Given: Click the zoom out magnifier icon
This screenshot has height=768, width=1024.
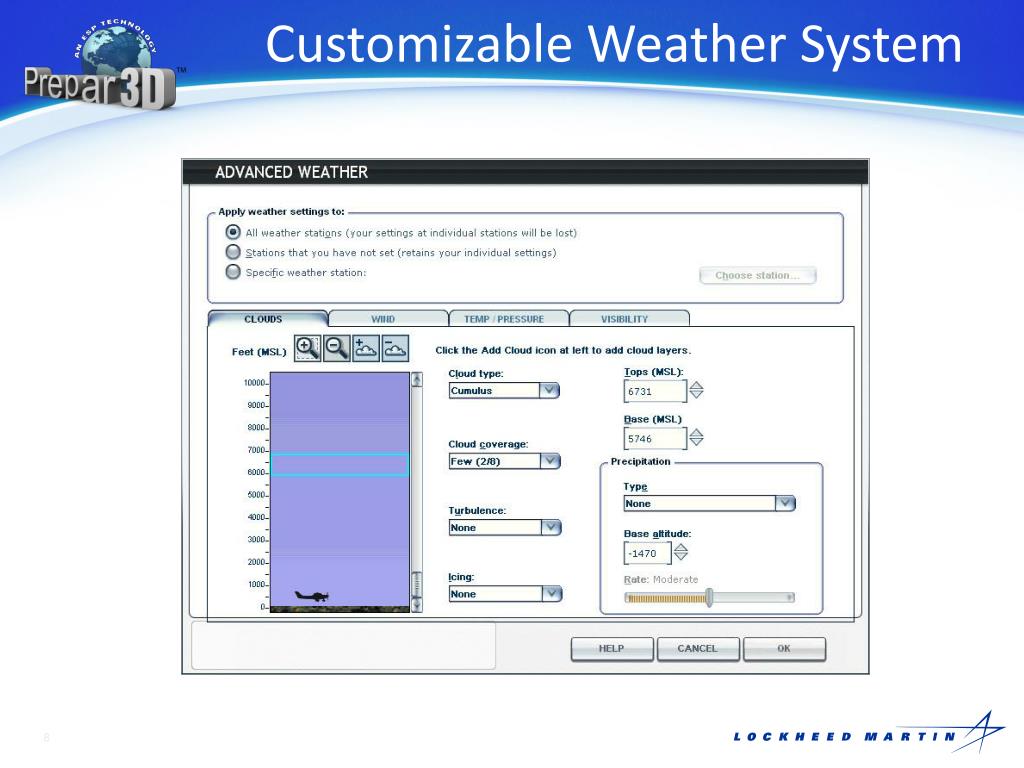Looking at the screenshot, I should click(336, 348).
